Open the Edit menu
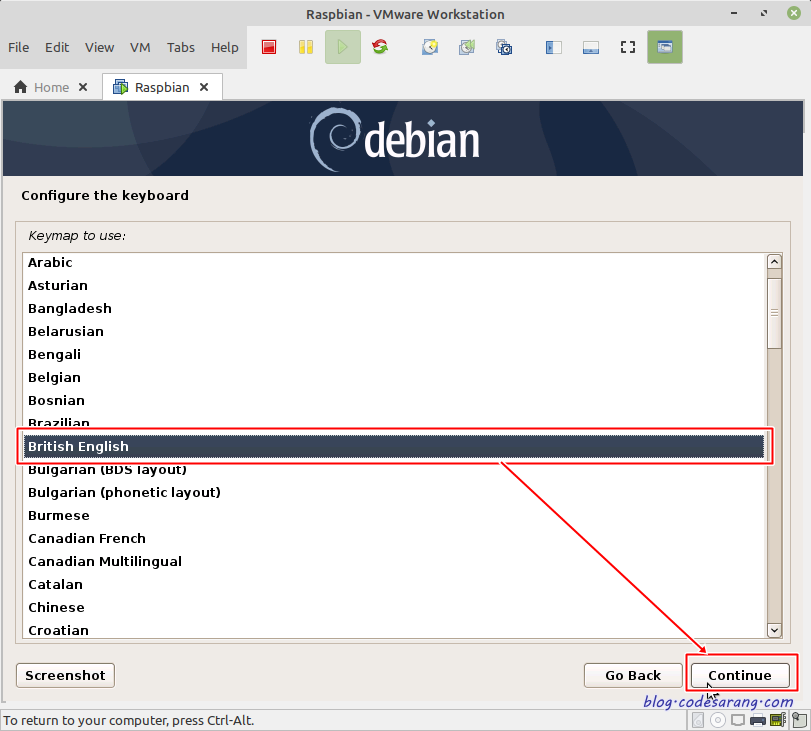The image size is (811, 731). pyautogui.click(x=57, y=48)
